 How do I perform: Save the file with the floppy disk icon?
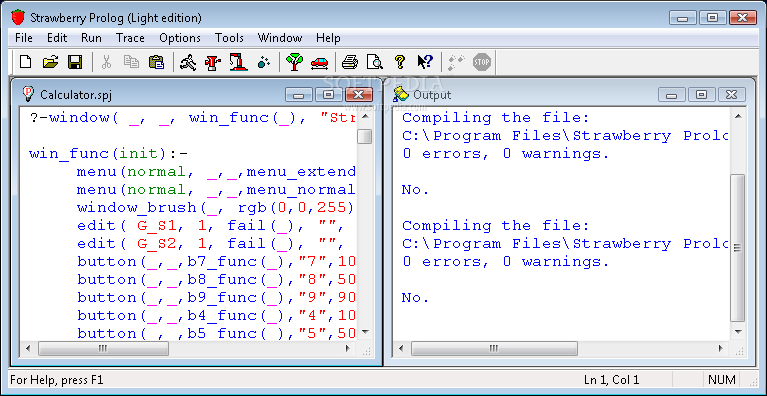coord(75,62)
